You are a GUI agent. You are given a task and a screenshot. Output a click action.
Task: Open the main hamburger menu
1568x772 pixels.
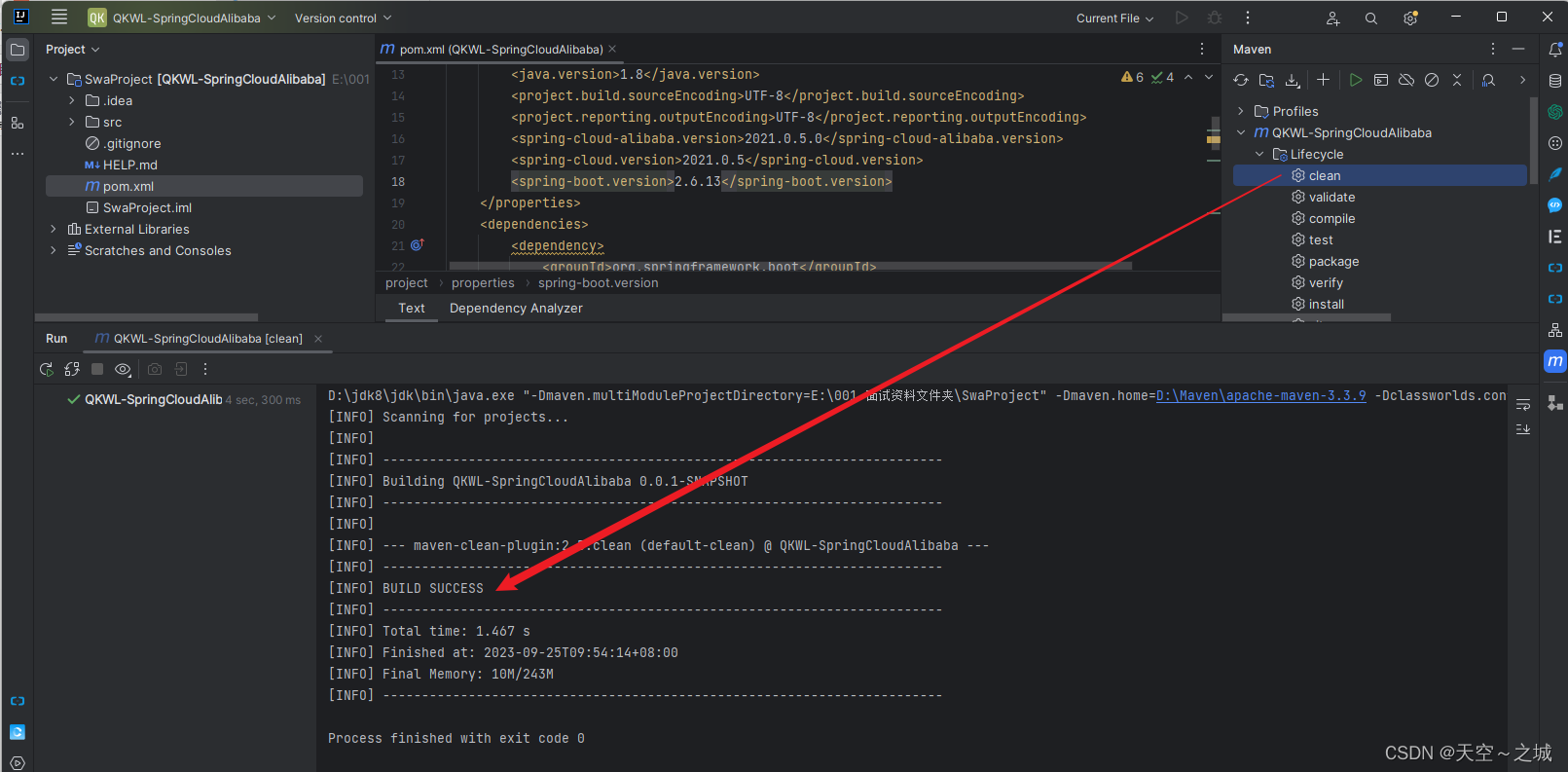59,18
